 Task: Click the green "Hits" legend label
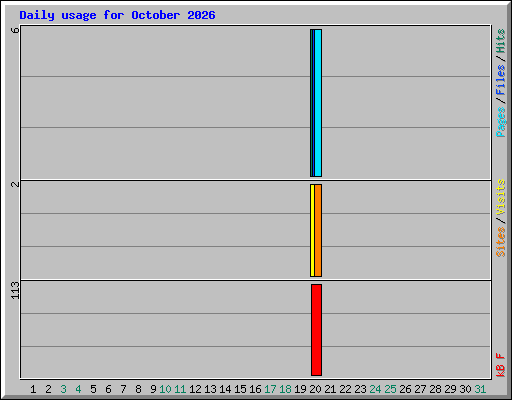[x=501, y=41]
